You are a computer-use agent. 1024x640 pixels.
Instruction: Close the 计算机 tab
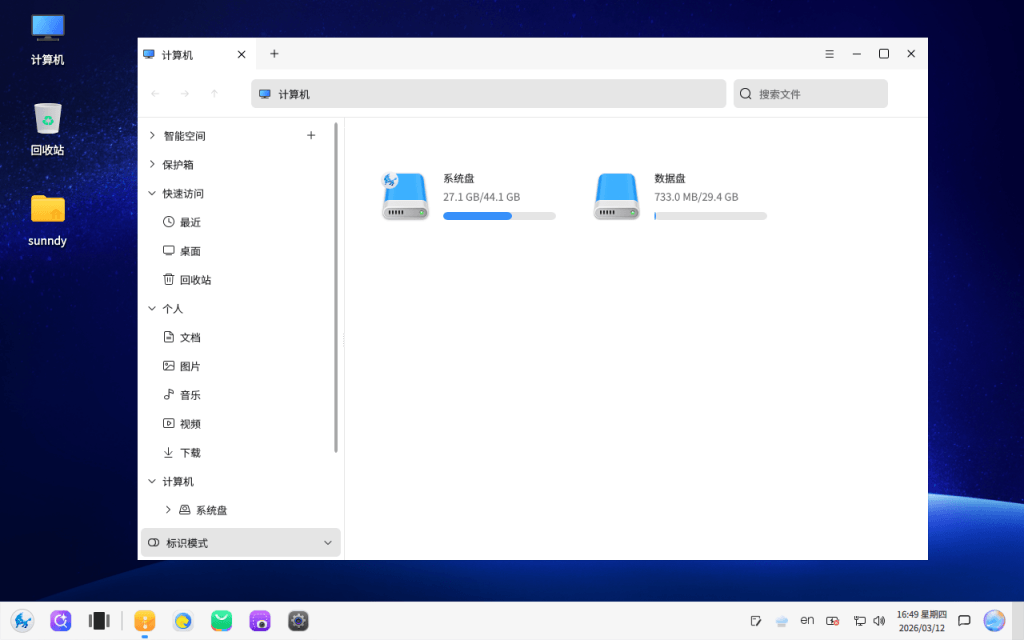242,54
